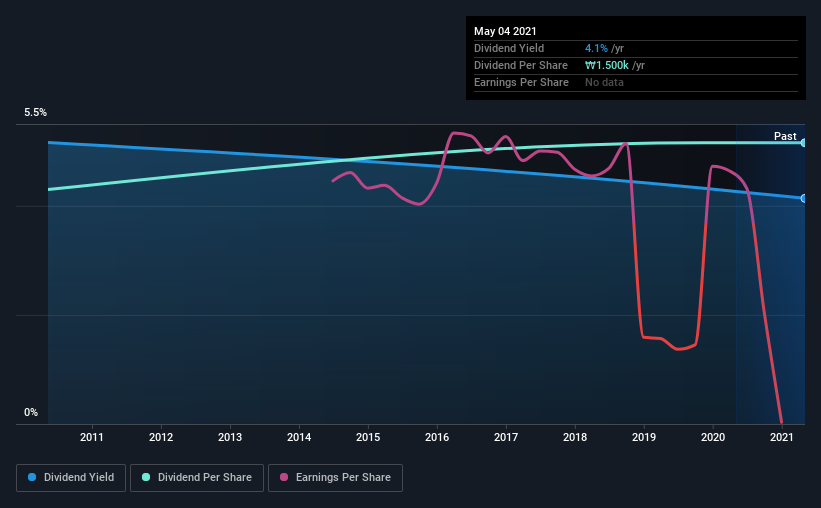
Task: Click the 2013 x-axis label
Action: pos(230,437)
